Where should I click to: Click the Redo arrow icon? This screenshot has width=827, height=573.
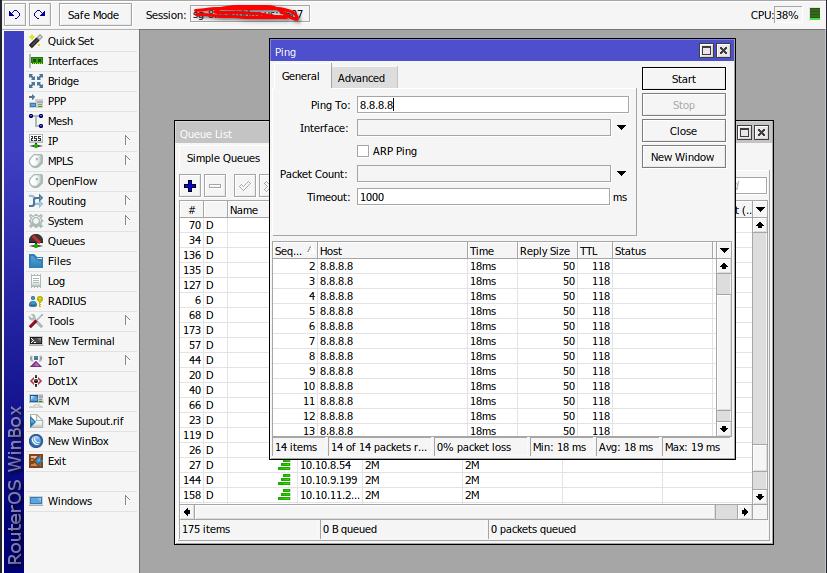(x=40, y=14)
